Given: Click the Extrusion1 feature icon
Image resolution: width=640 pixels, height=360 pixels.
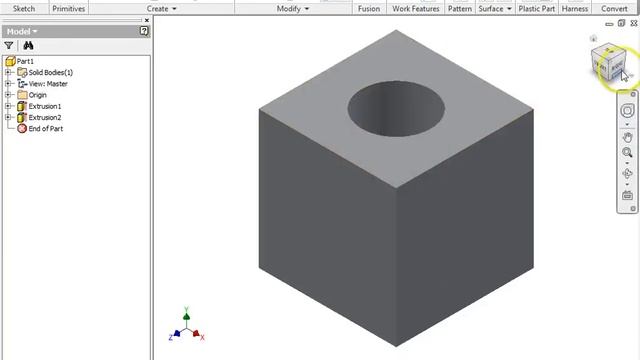Looking at the screenshot, I should [x=22, y=106].
